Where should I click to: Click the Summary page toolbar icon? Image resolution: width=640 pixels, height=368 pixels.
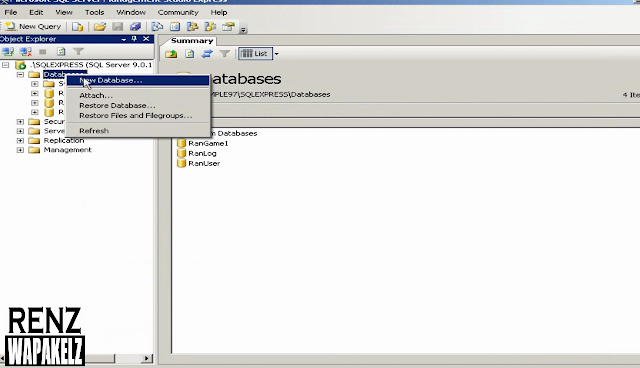(175, 27)
